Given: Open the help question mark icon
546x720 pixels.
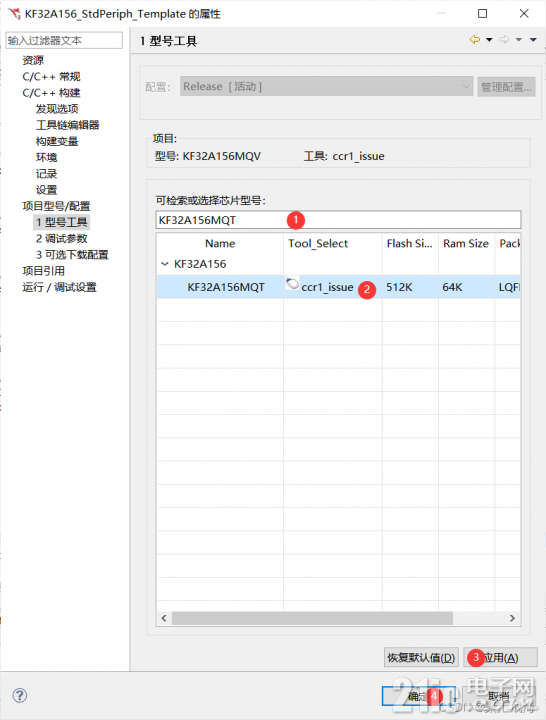Looking at the screenshot, I should pyautogui.click(x=20, y=695).
